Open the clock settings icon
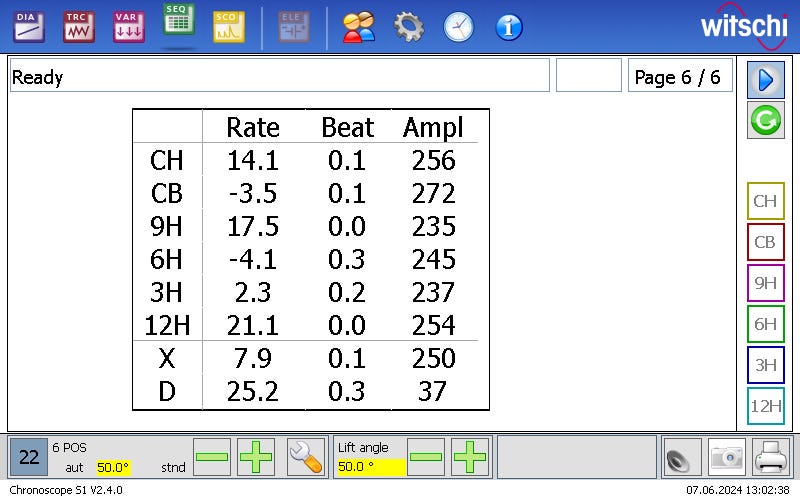The image size is (800, 500). click(x=459, y=27)
